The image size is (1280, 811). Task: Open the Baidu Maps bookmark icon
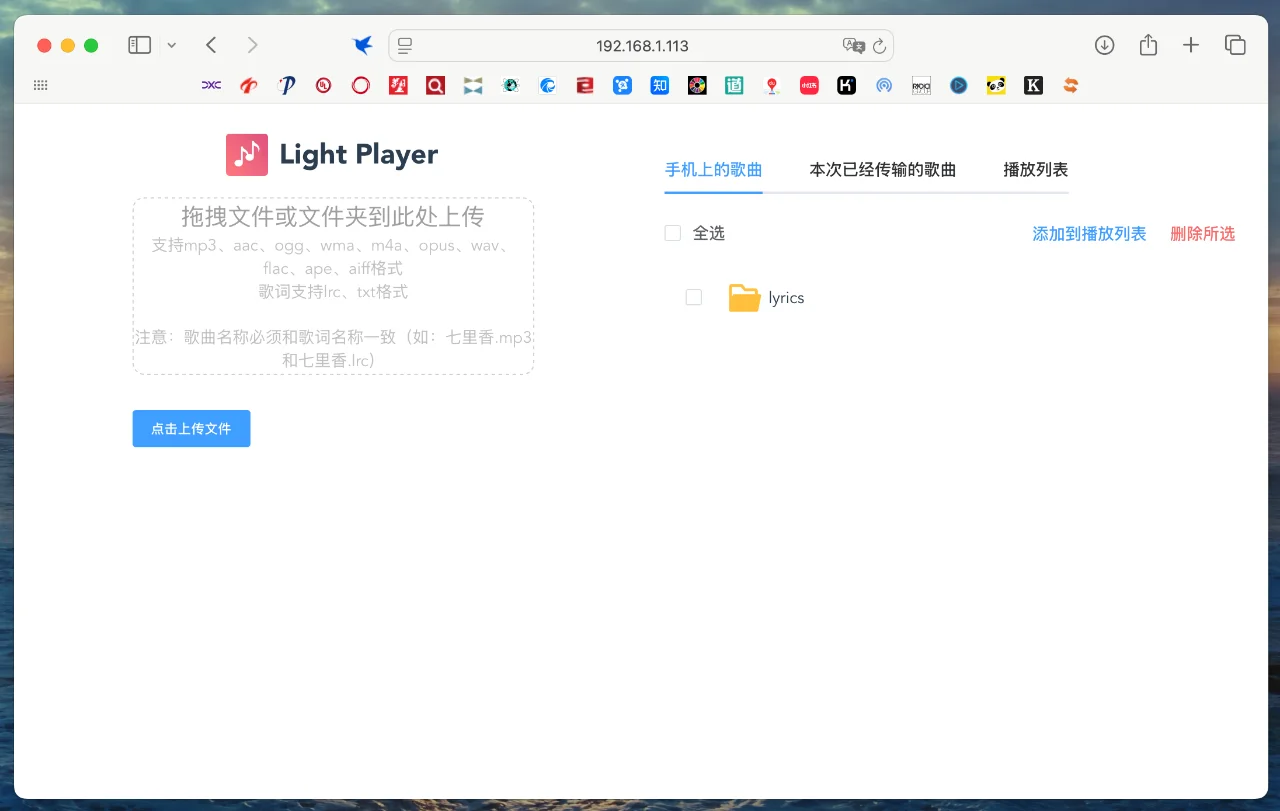click(x=771, y=85)
